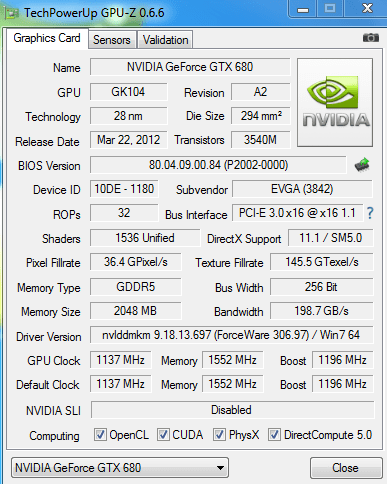
Task: Select the Graphics Card tab
Action: click(x=47, y=38)
